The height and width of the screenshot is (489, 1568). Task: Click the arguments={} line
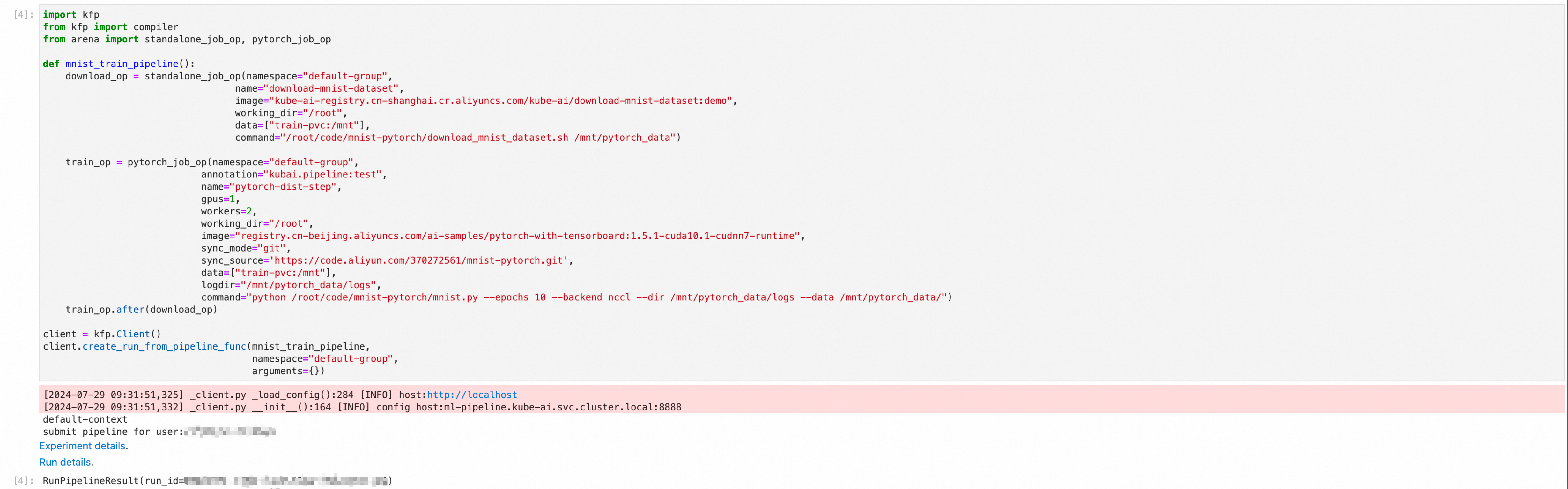(x=289, y=371)
